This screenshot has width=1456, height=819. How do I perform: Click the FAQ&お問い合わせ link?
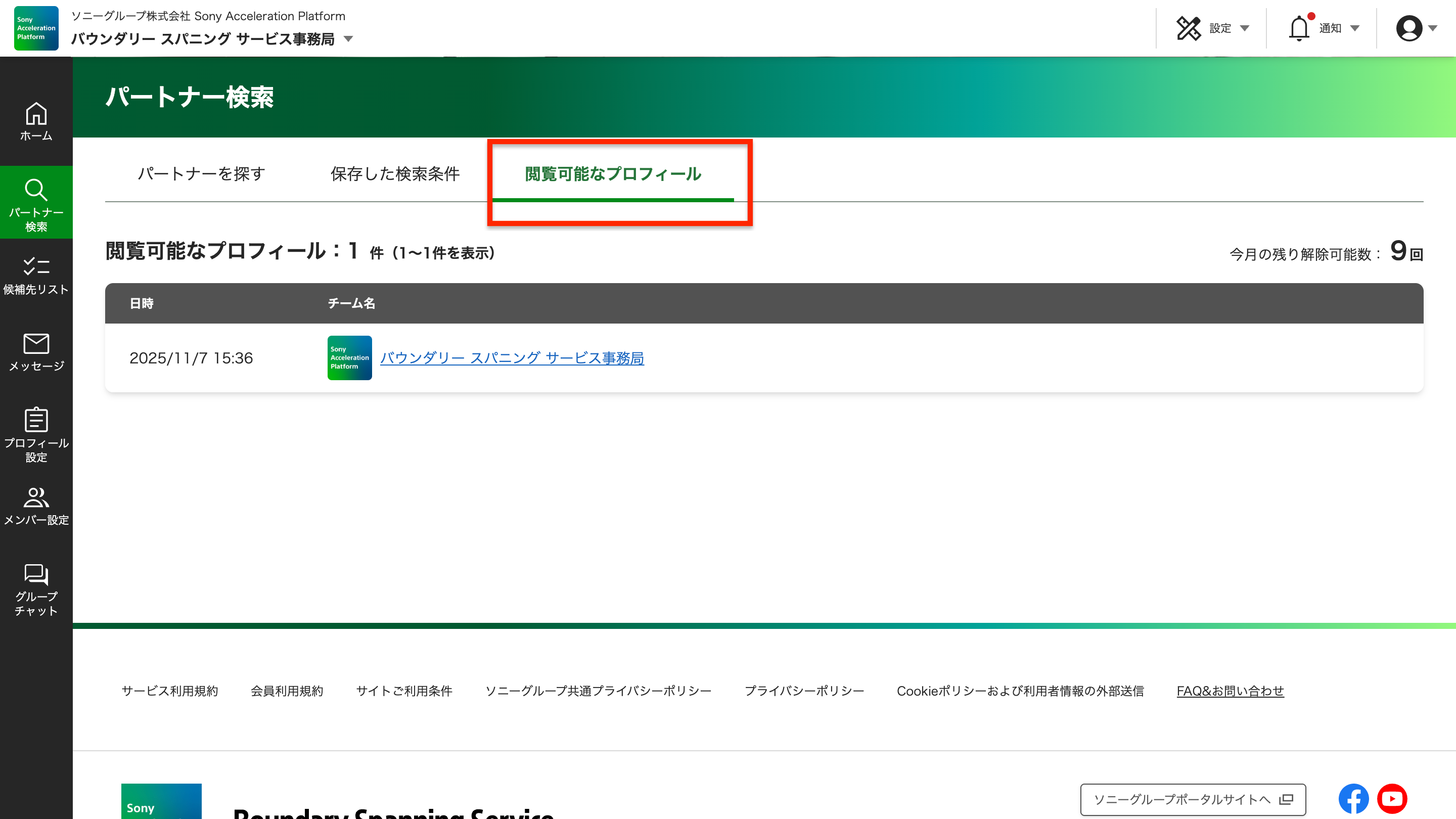click(1230, 691)
